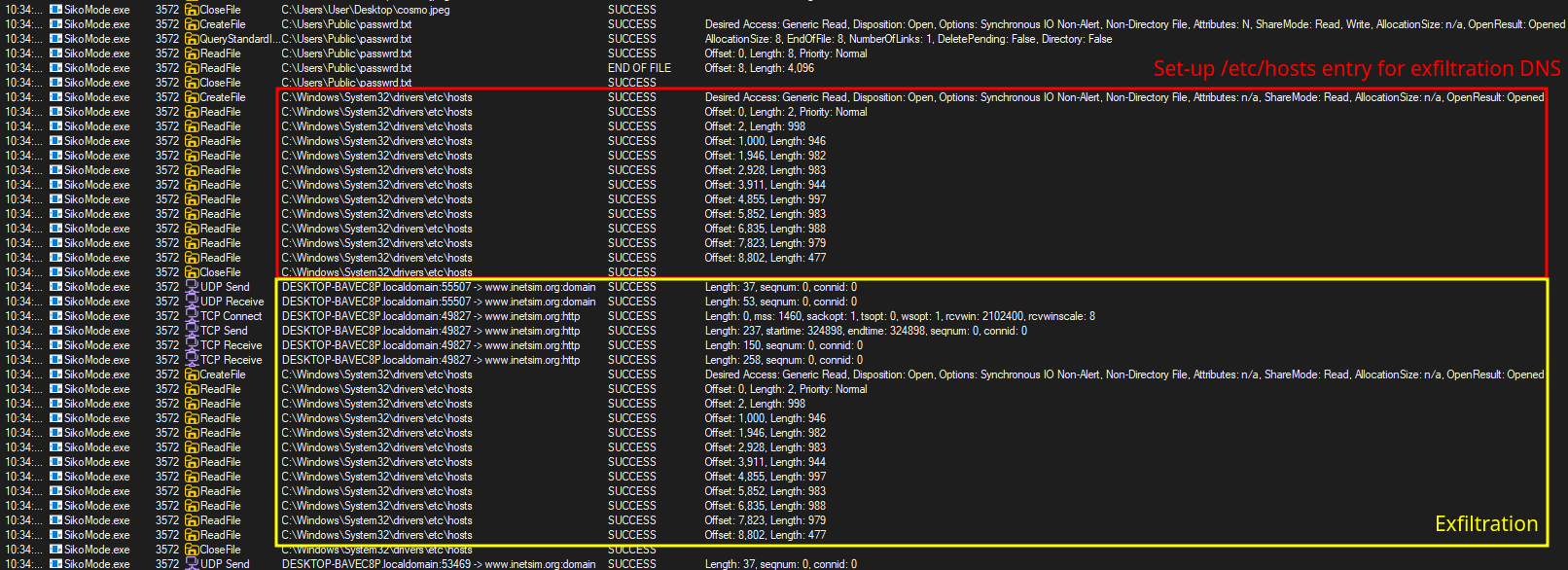This screenshot has height=570, width=1568.
Task: Click the UDP Send icon in the port 55507 row
Action: tap(192, 287)
